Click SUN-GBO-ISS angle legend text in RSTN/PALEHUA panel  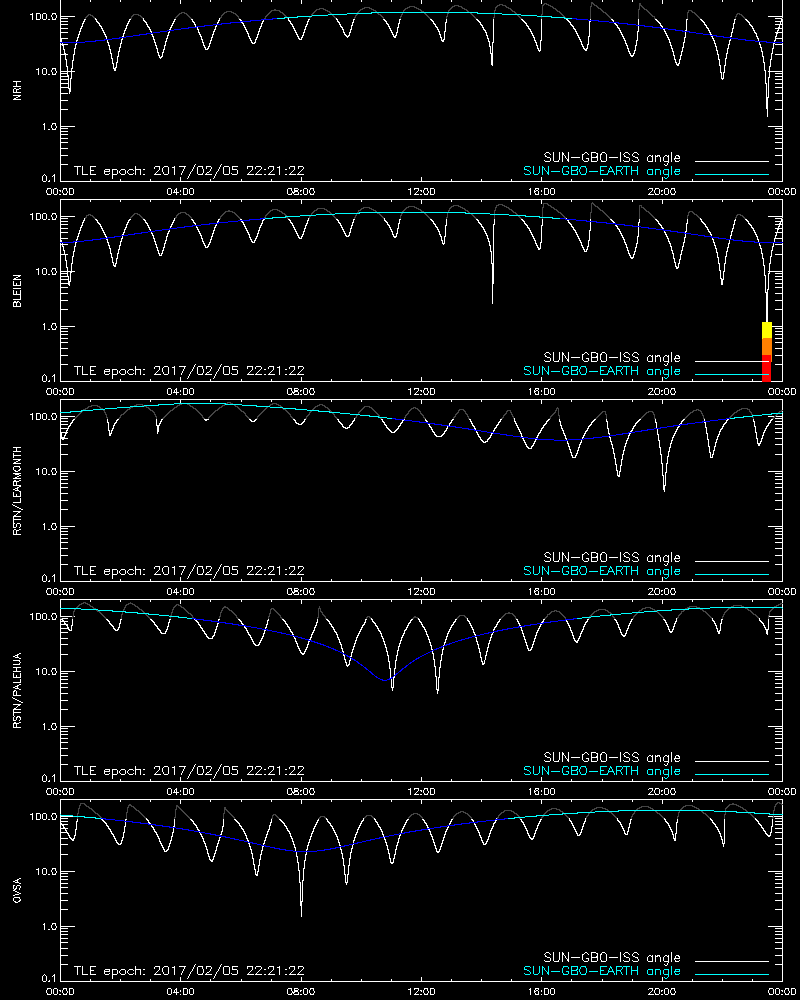click(x=612, y=758)
